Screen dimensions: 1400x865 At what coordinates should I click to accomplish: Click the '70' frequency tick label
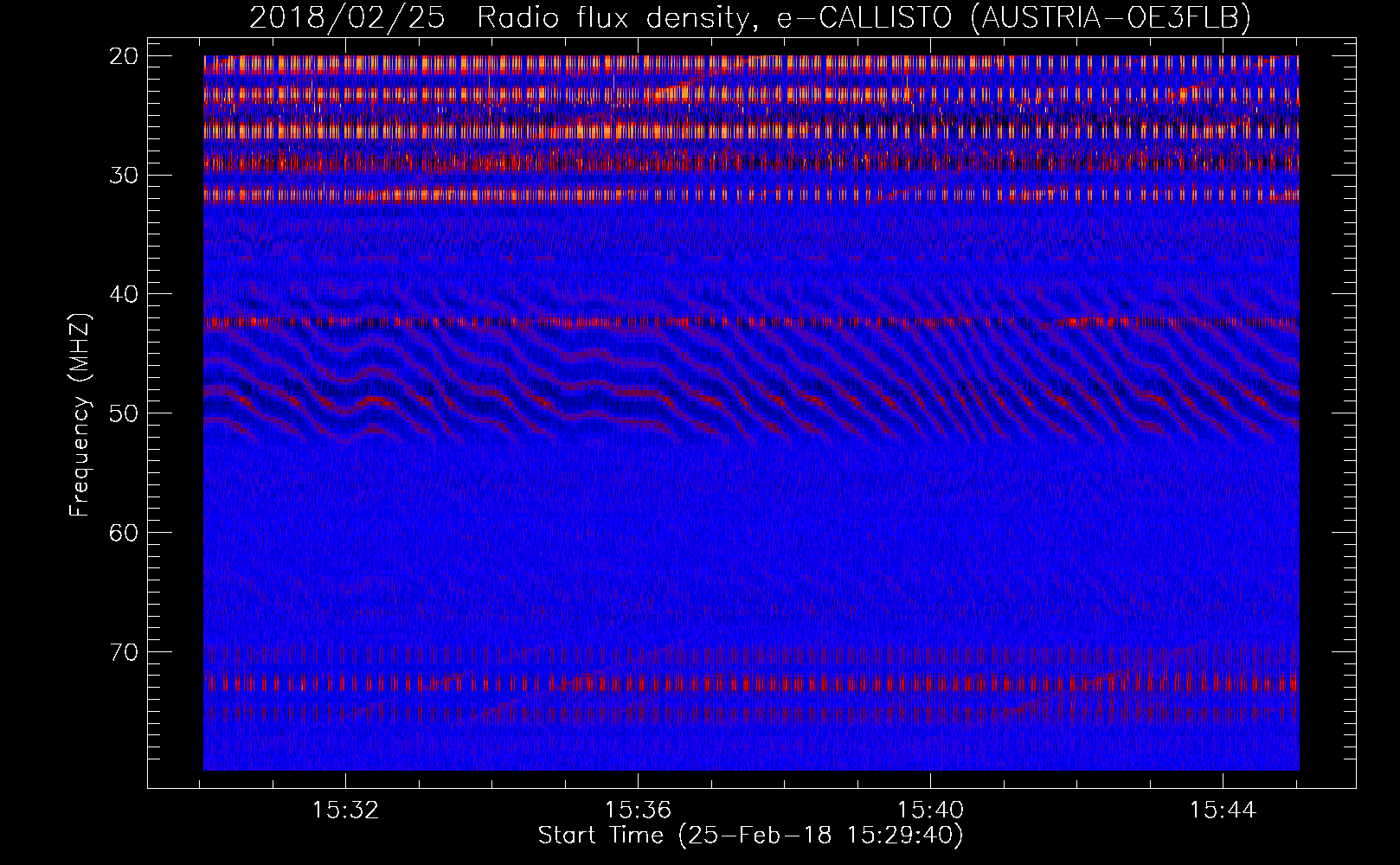[x=125, y=651]
